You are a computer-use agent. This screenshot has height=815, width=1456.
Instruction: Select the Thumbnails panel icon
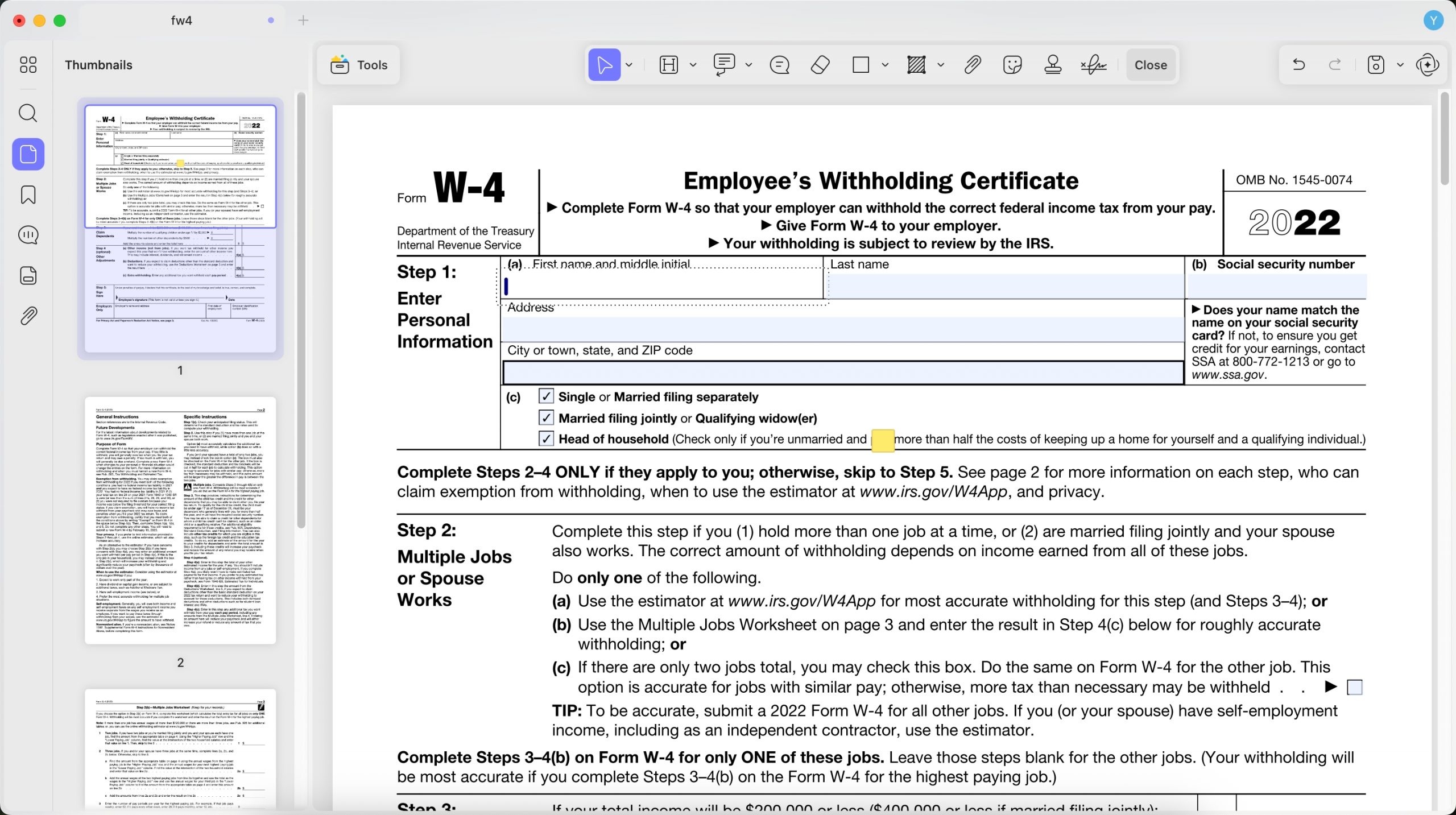point(28,154)
